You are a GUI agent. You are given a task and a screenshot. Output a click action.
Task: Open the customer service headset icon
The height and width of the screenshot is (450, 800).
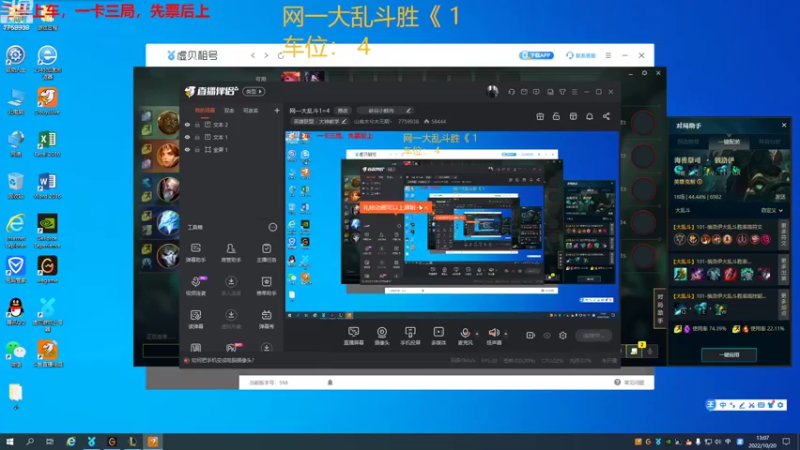[x=511, y=92]
